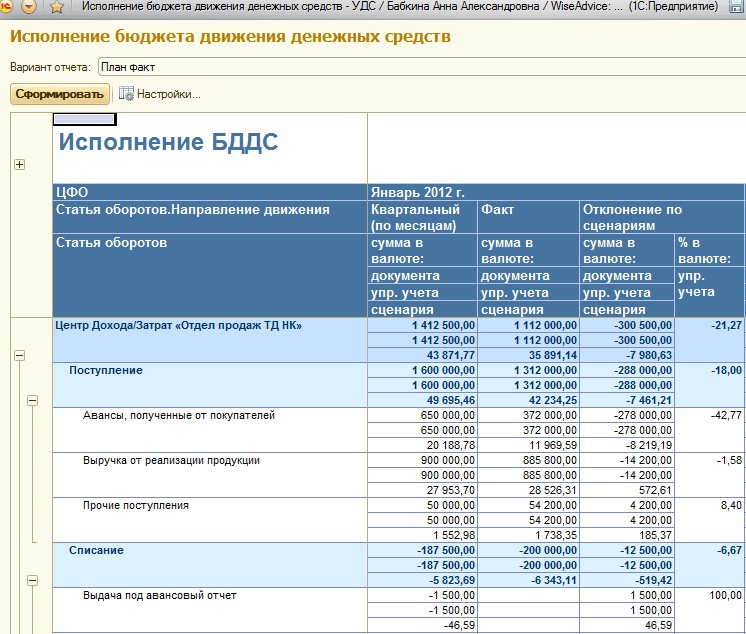This screenshot has height=634, width=746.
Task: Click the save diskette icon in title bar
Action: pos(737,6)
